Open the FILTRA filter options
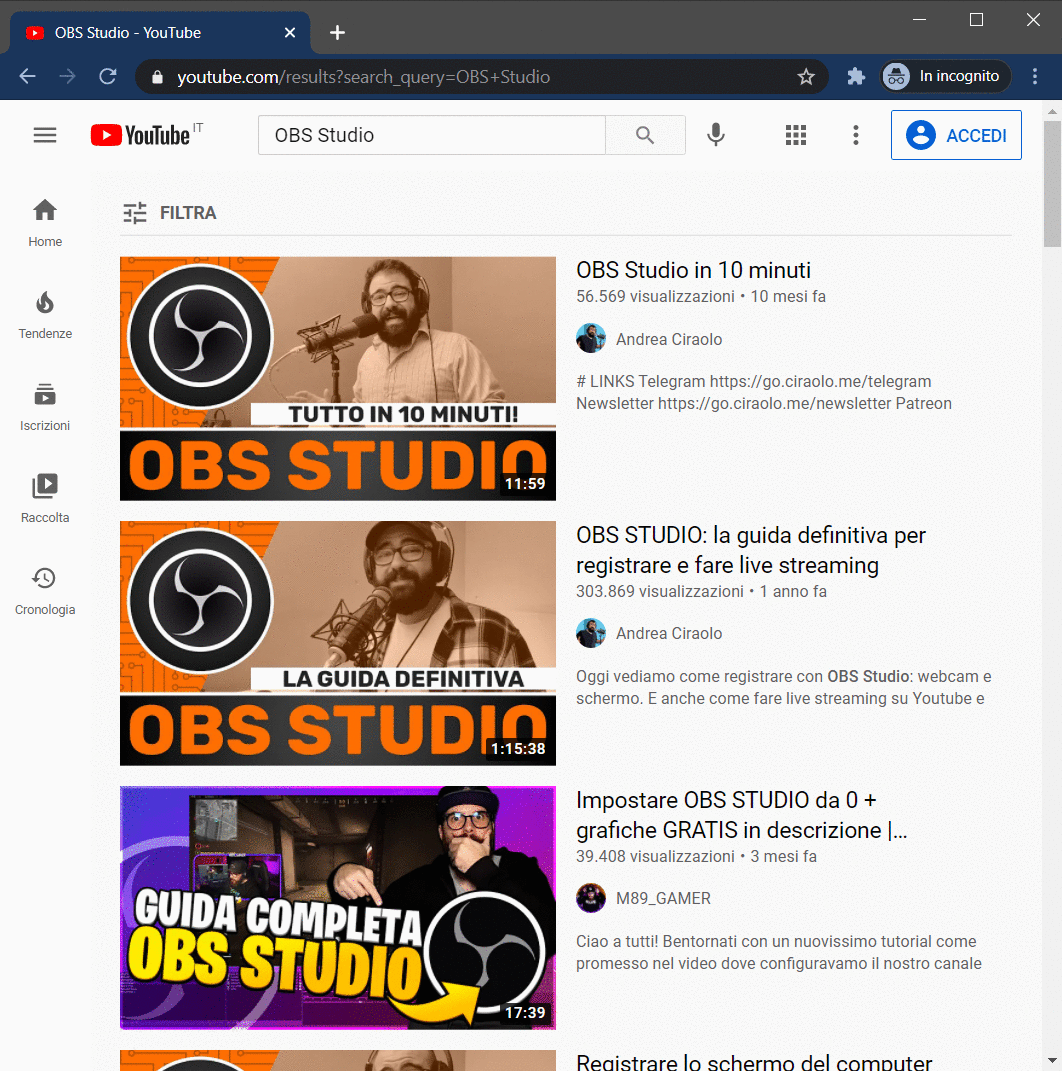1062x1071 pixels. tap(169, 213)
